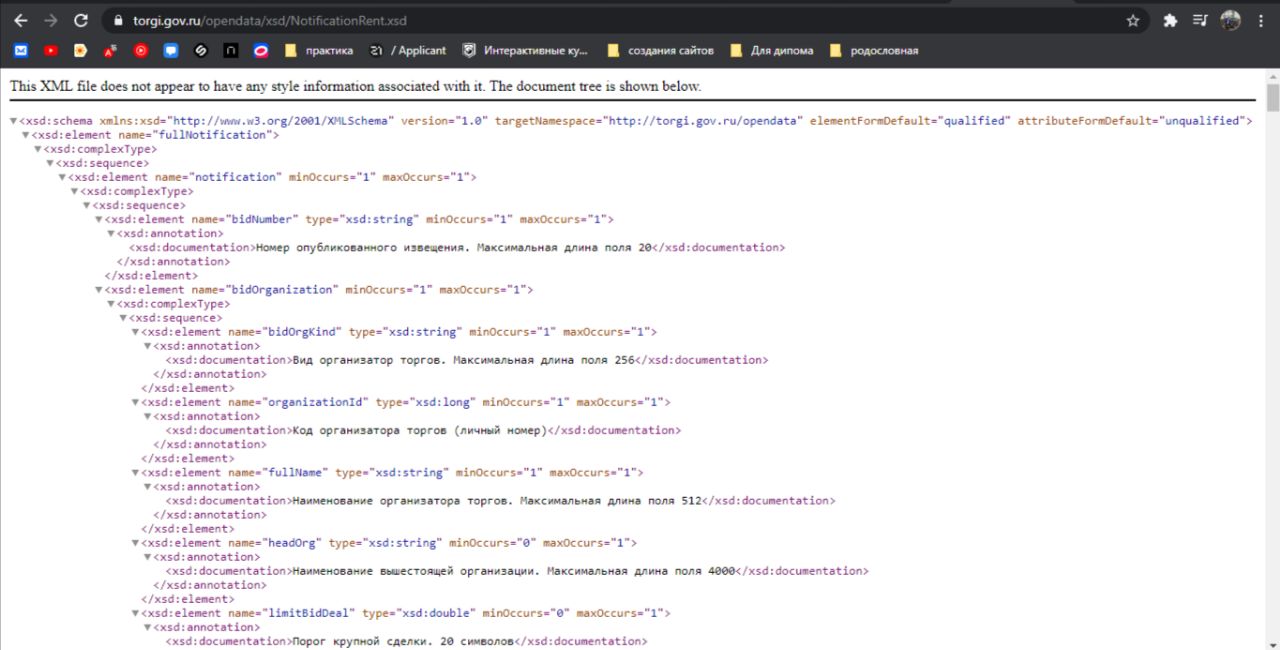This screenshot has height=650, width=1280.
Task: Open the red circular play bookmark icon
Action: coord(141,50)
